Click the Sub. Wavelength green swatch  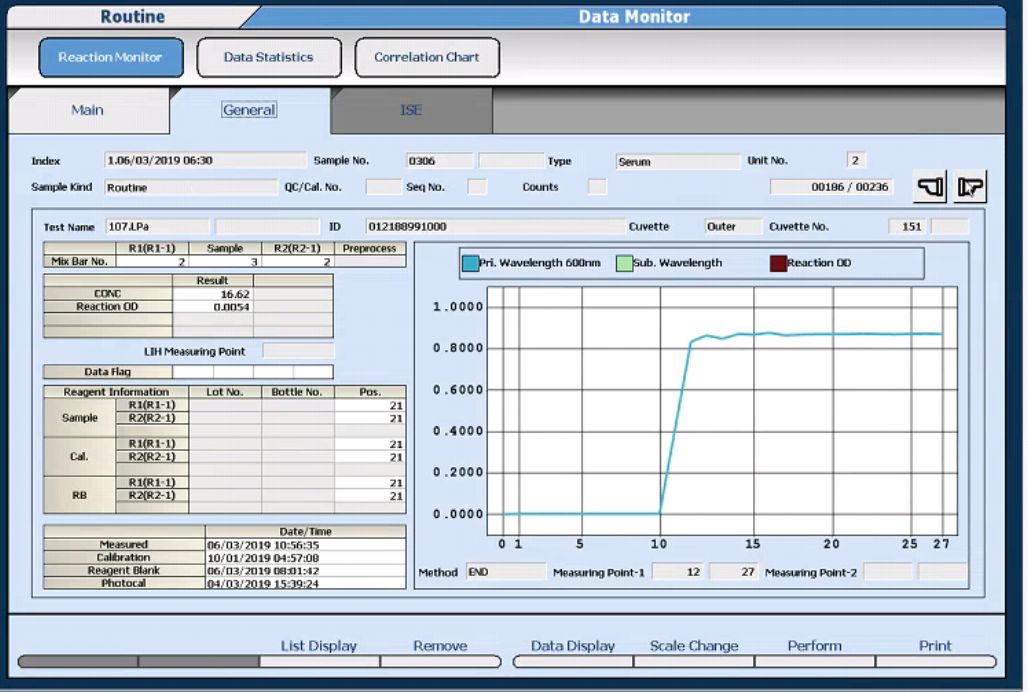click(624, 263)
